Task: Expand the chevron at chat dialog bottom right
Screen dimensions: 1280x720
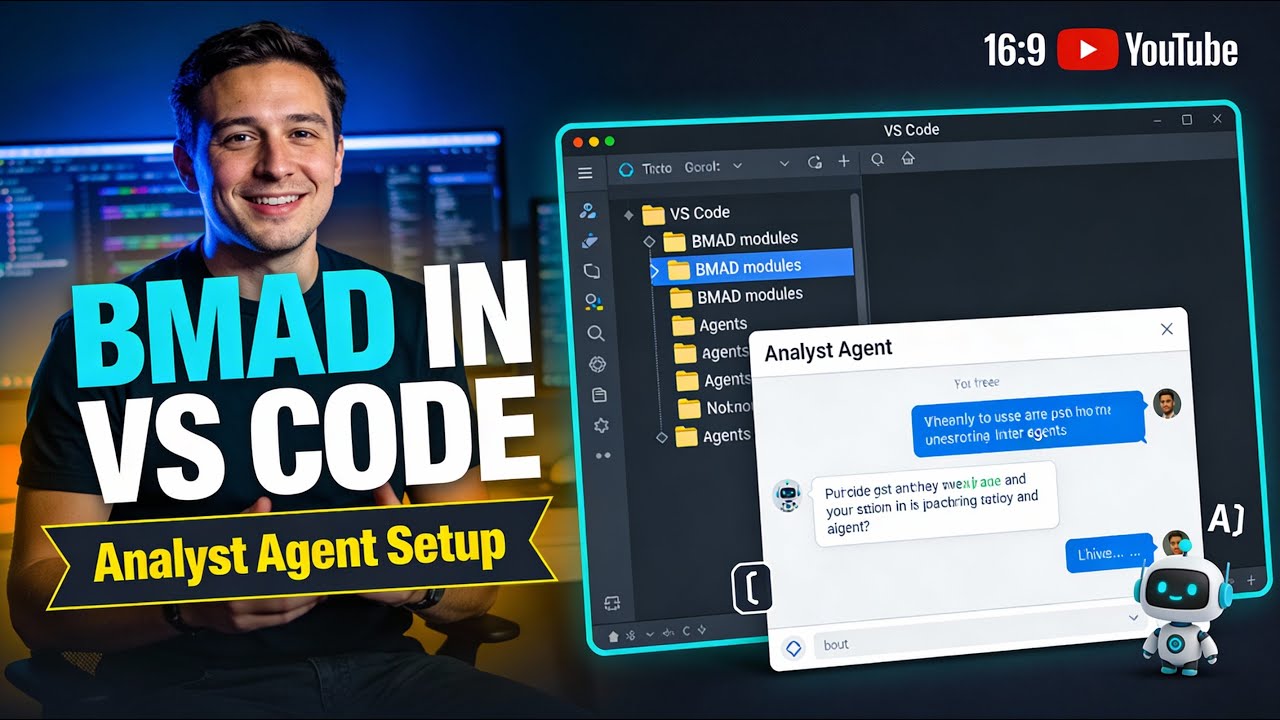Action: pos(1133,618)
